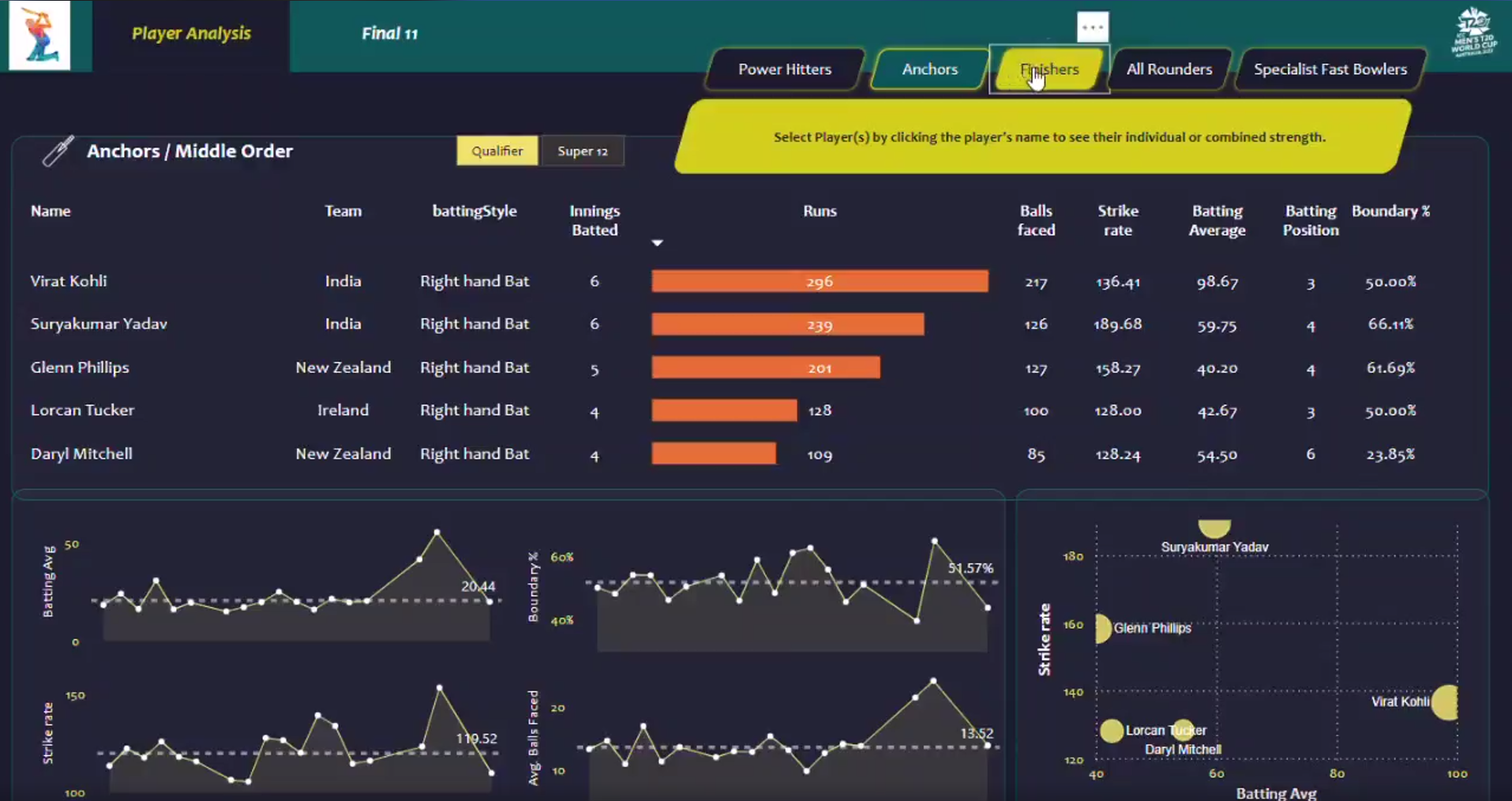
Task: Click the cricket batsman logo icon
Action: coord(39,36)
